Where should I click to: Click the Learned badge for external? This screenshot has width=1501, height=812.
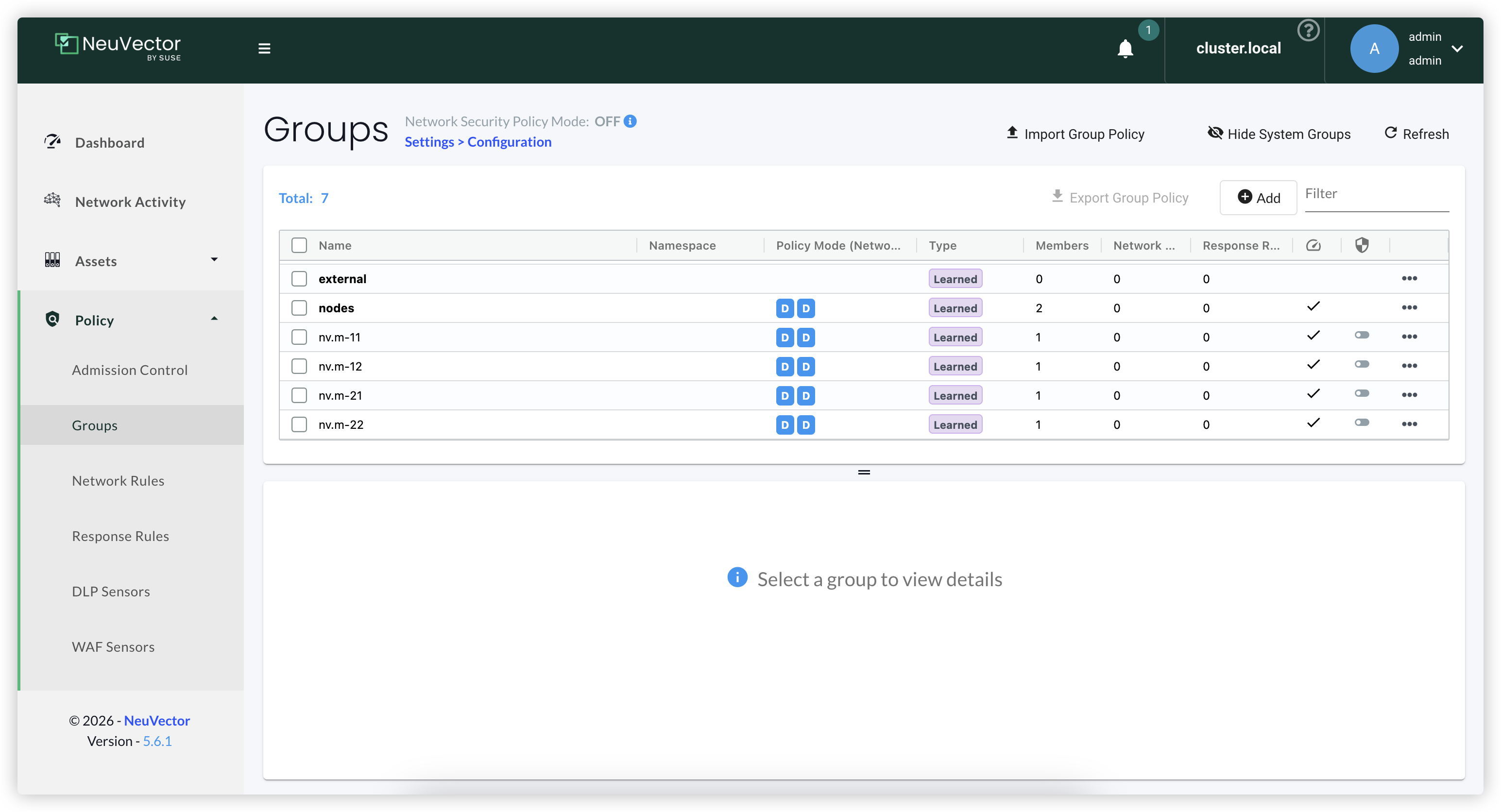pyautogui.click(x=955, y=279)
